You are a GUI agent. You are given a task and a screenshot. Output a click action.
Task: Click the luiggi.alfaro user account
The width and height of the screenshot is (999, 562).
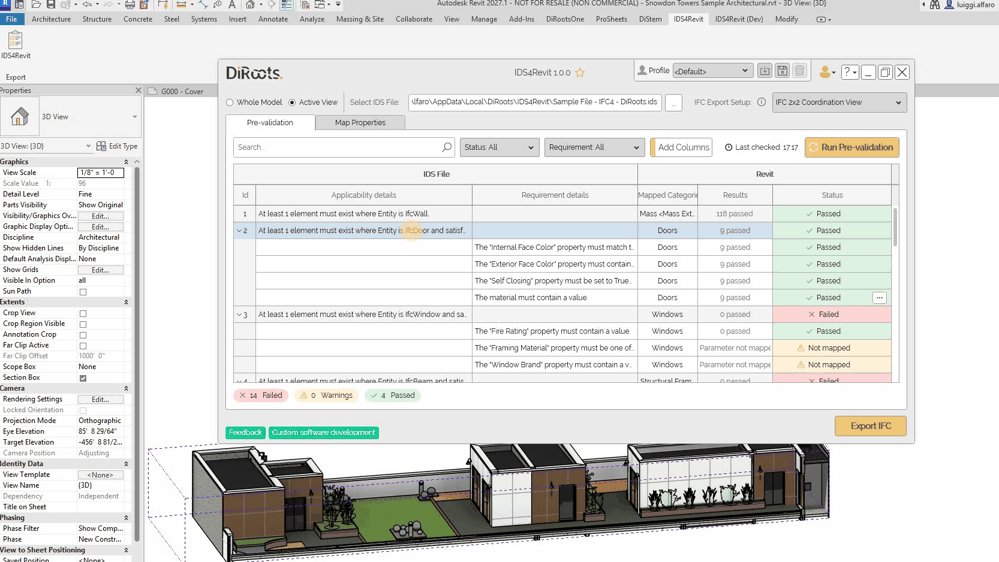tap(969, 4)
